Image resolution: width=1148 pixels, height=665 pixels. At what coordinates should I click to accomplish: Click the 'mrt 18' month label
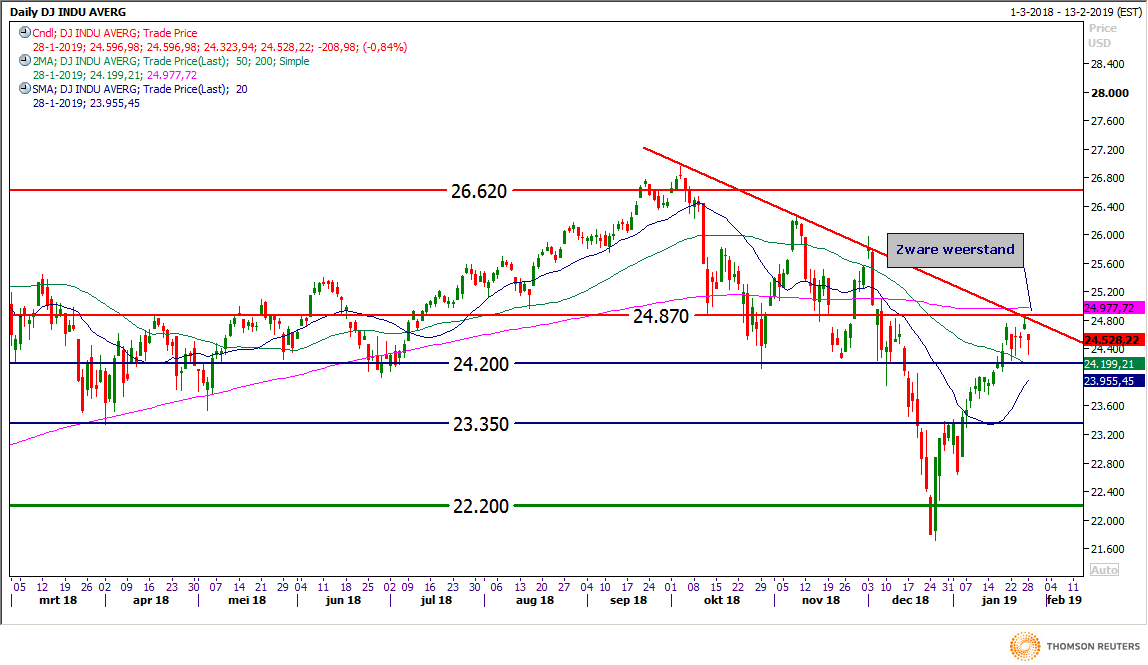[58, 601]
